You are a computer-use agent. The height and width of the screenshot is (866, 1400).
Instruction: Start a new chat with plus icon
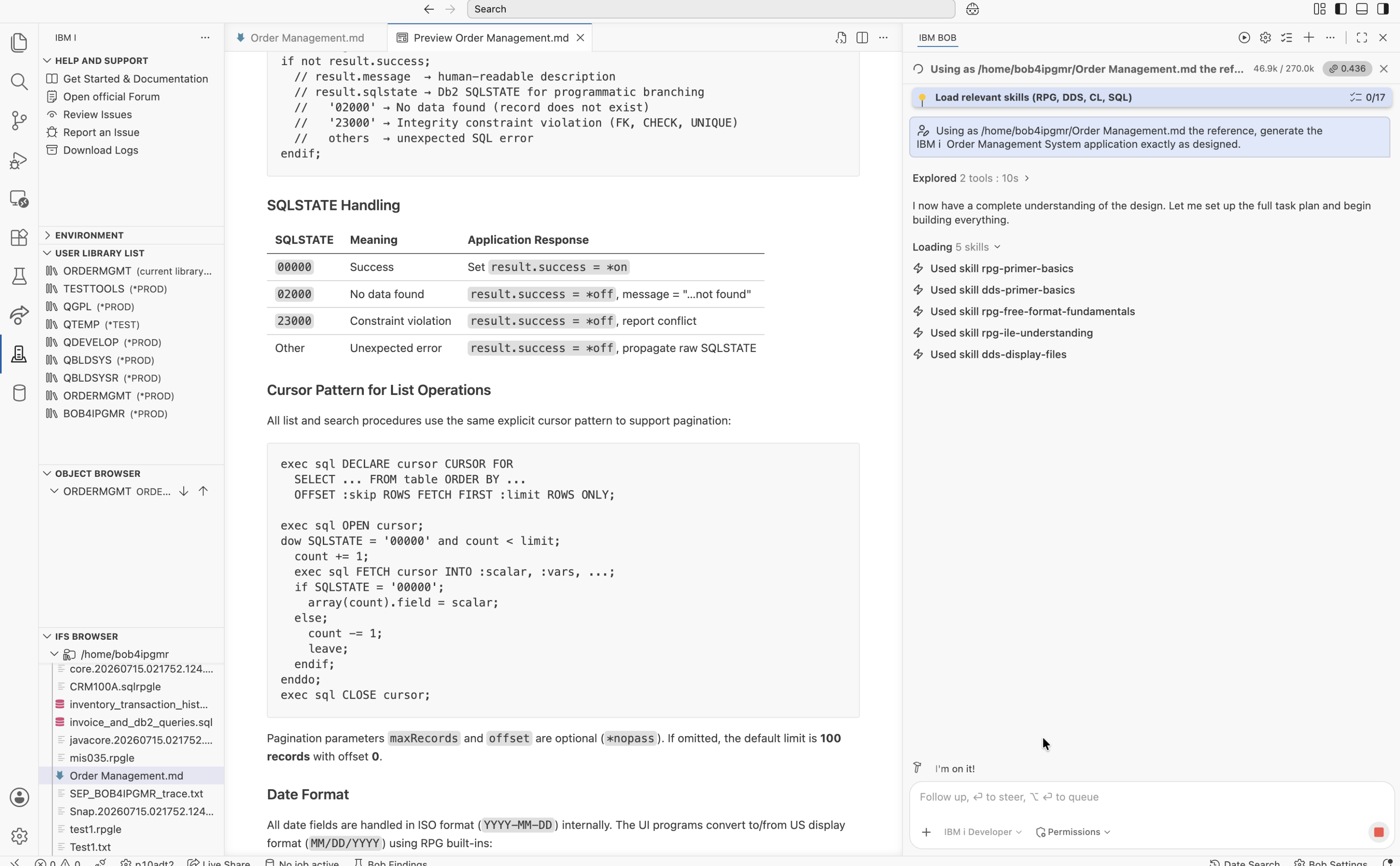pyautogui.click(x=1309, y=38)
